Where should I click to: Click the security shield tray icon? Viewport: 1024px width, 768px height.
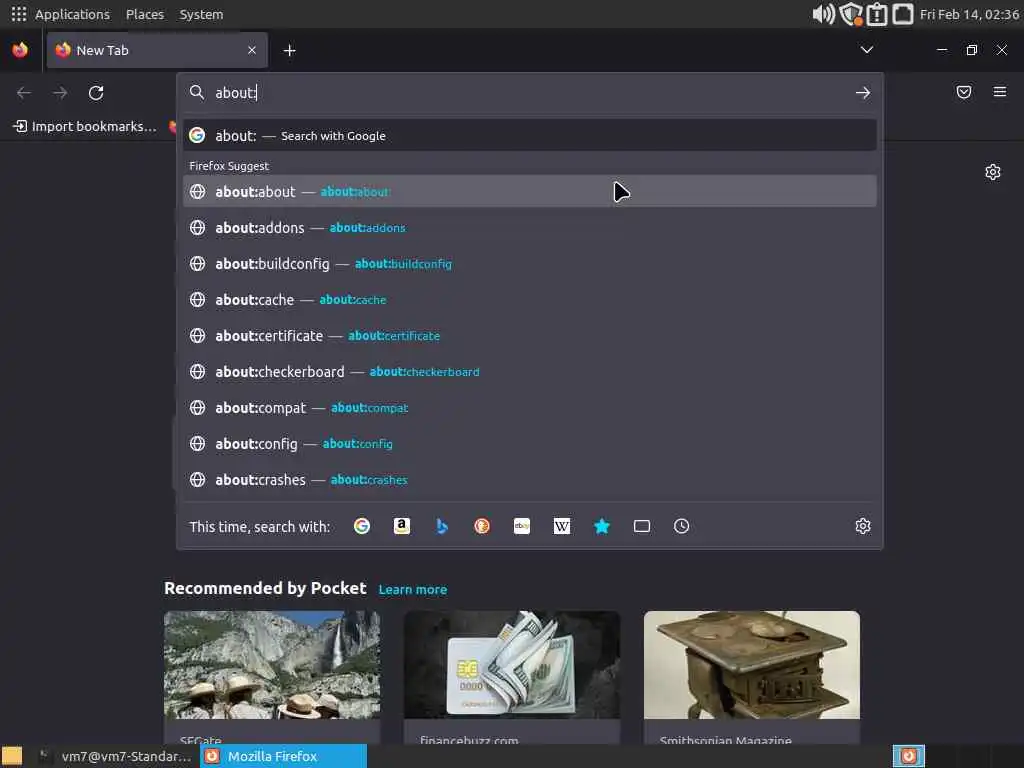pyautogui.click(x=851, y=14)
